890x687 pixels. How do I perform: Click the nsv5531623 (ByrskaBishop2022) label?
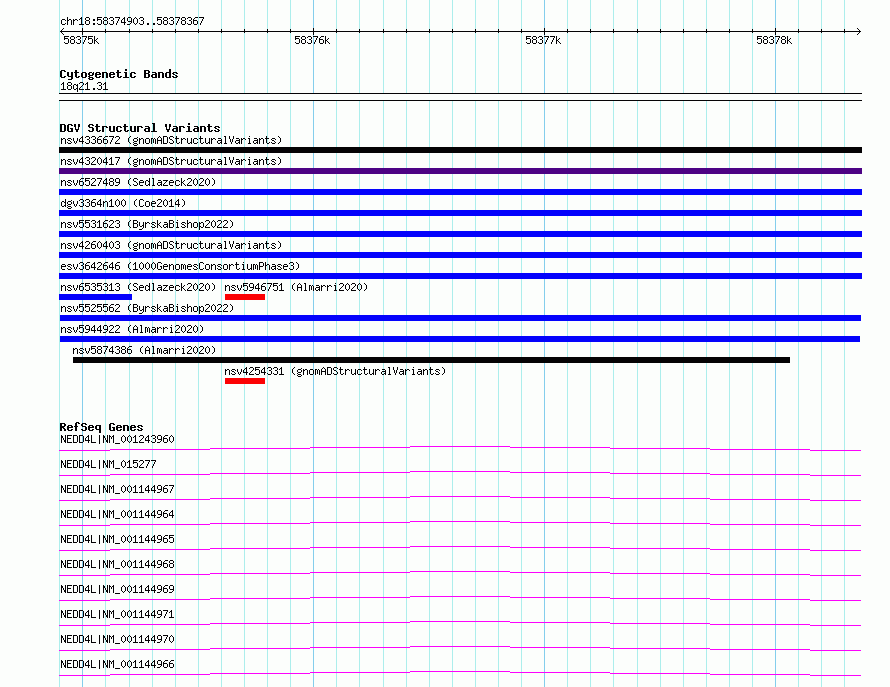pyautogui.click(x=147, y=224)
